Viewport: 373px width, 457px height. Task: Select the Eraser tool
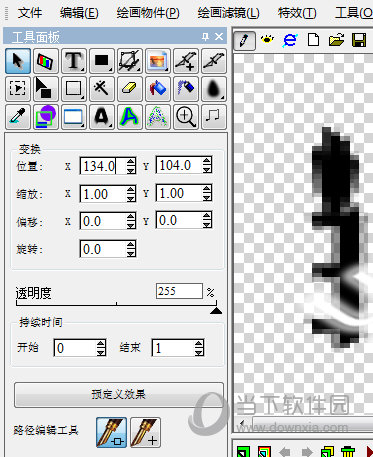(130, 89)
